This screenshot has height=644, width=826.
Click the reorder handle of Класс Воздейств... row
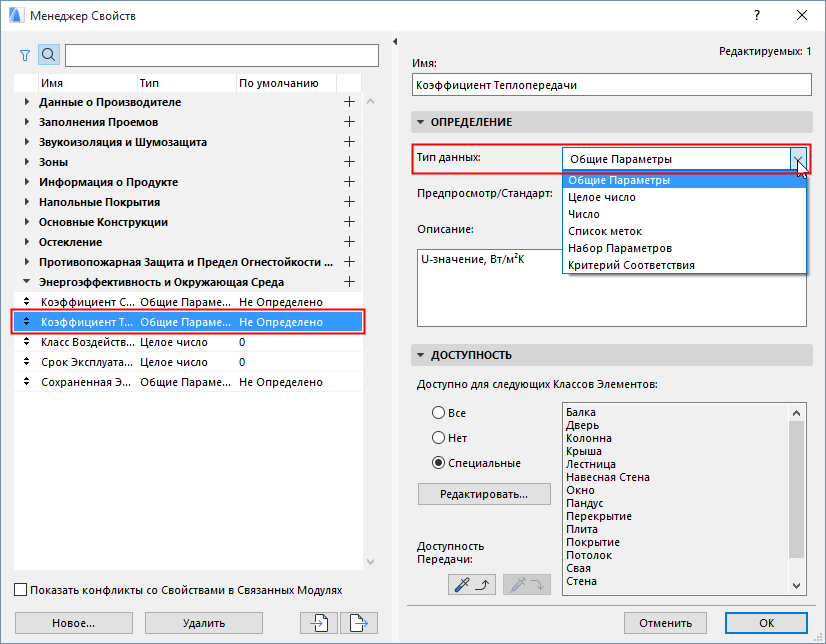coord(26,342)
